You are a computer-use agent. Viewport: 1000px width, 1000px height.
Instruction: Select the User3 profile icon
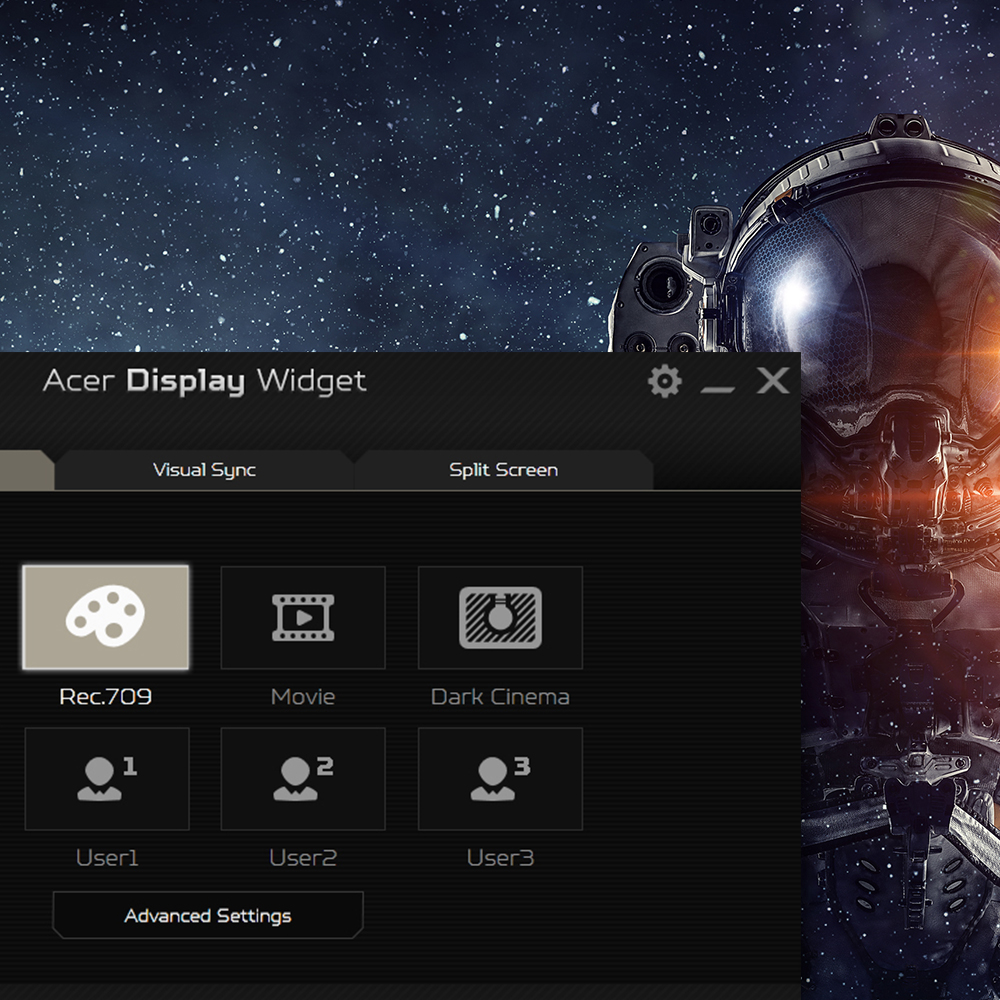click(x=500, y=779)
